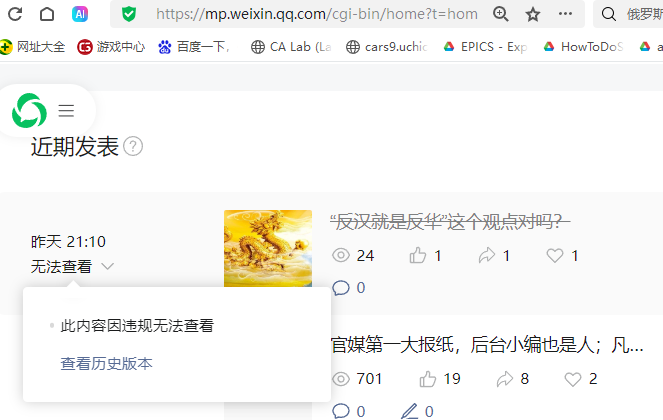
Task: Open the AI assistant icon in toolbar
Action: pyautogui.click(x=79, y=14)
